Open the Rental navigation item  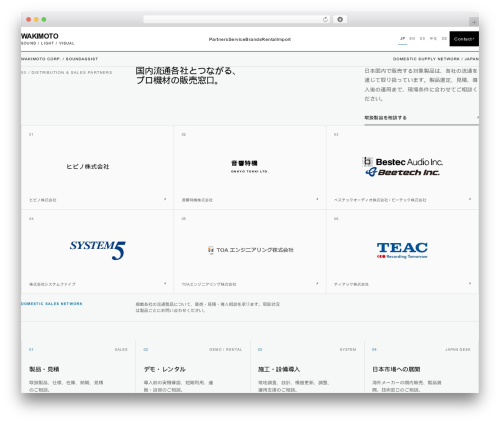(269, 39)
